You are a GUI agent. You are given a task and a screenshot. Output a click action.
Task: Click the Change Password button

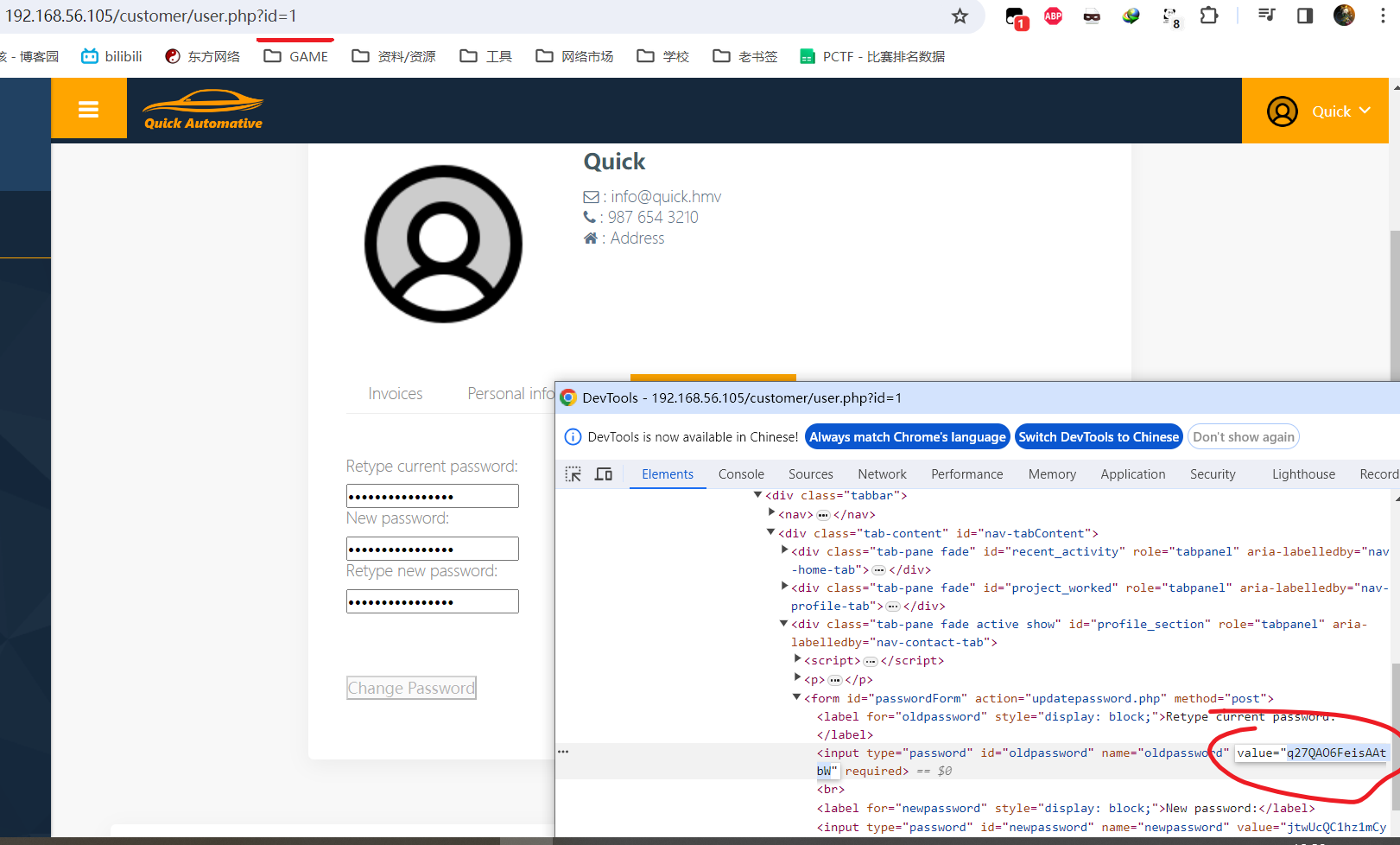411,688
